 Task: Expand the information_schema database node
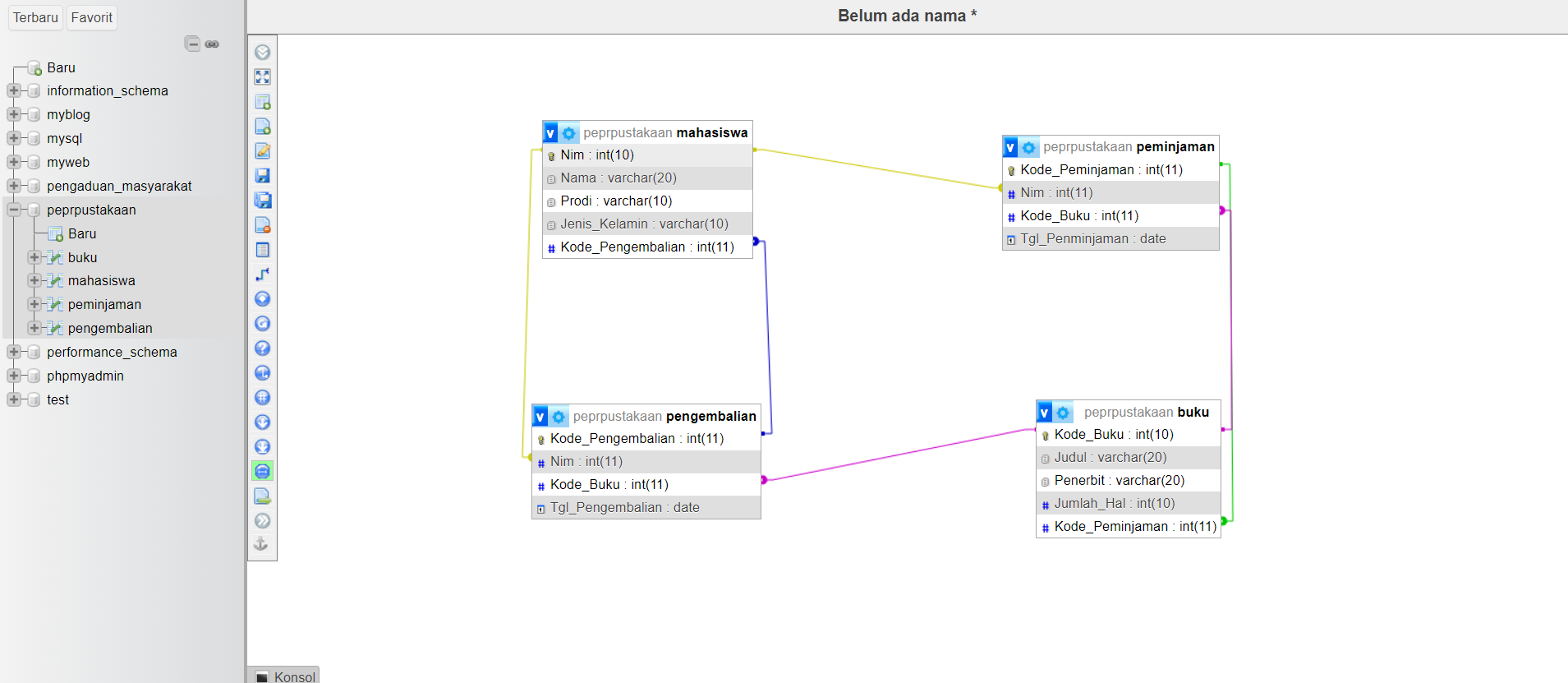14,90
